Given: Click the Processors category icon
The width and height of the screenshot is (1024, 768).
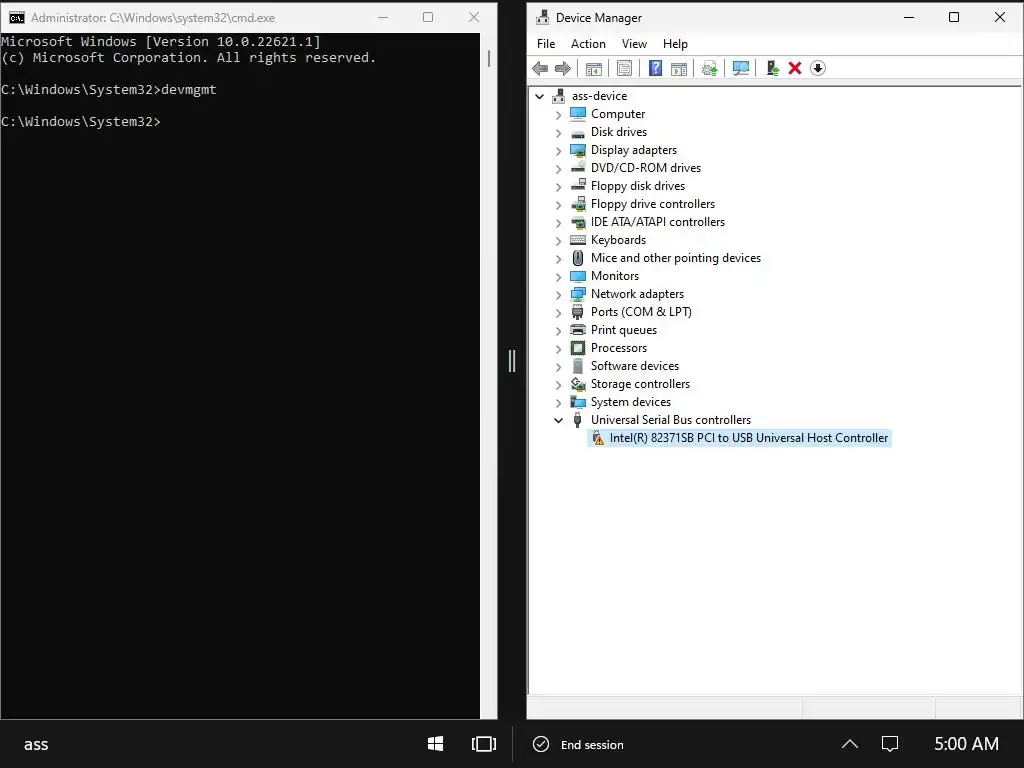Looking at the screenshot, I should [x=578, y=348].
